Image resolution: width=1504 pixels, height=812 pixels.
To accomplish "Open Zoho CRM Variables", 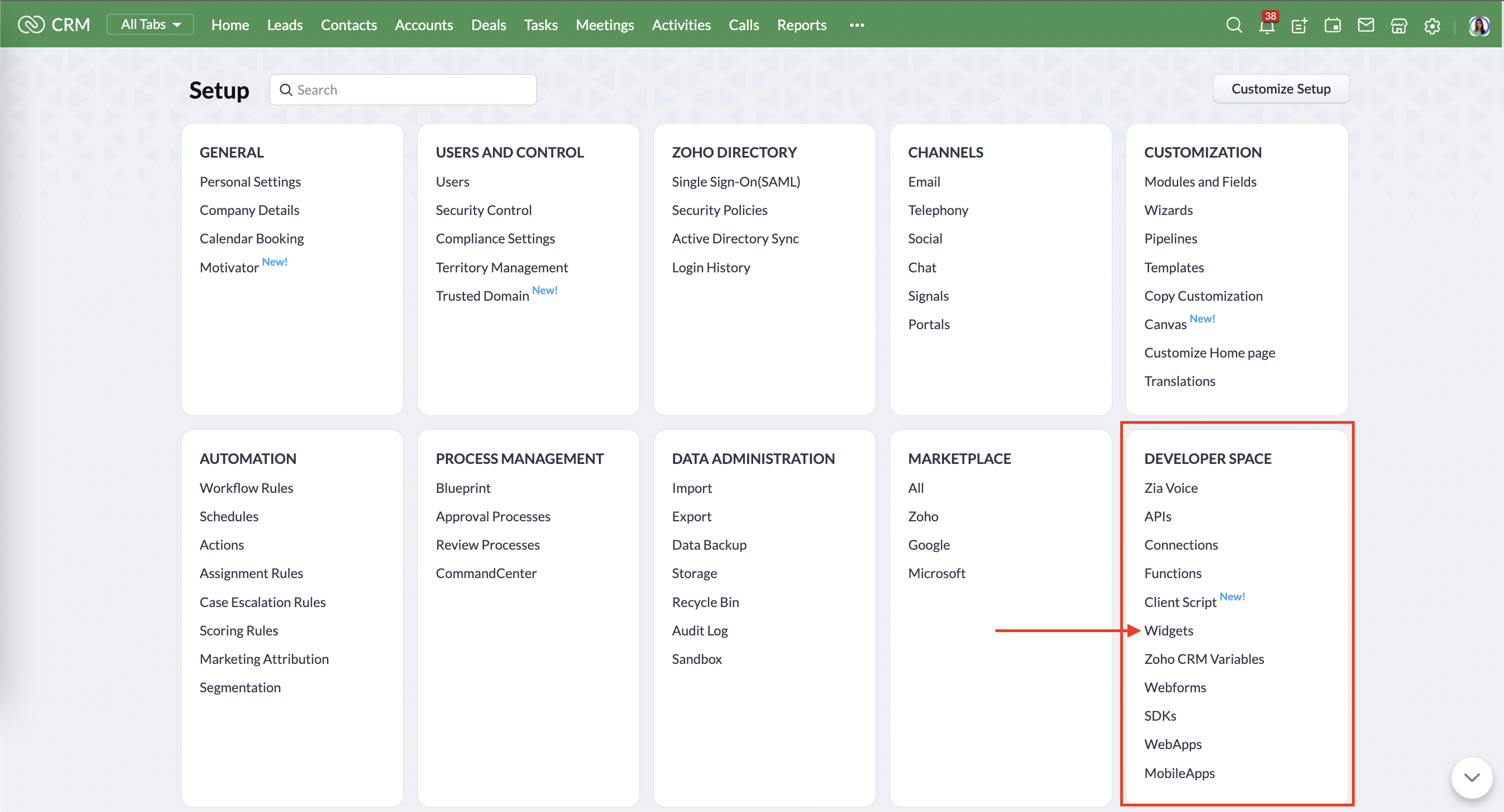I will coord(1204,659).
